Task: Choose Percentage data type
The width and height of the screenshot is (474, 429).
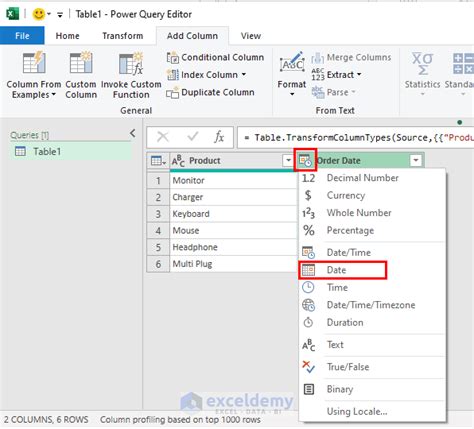Action: [372, 230]
